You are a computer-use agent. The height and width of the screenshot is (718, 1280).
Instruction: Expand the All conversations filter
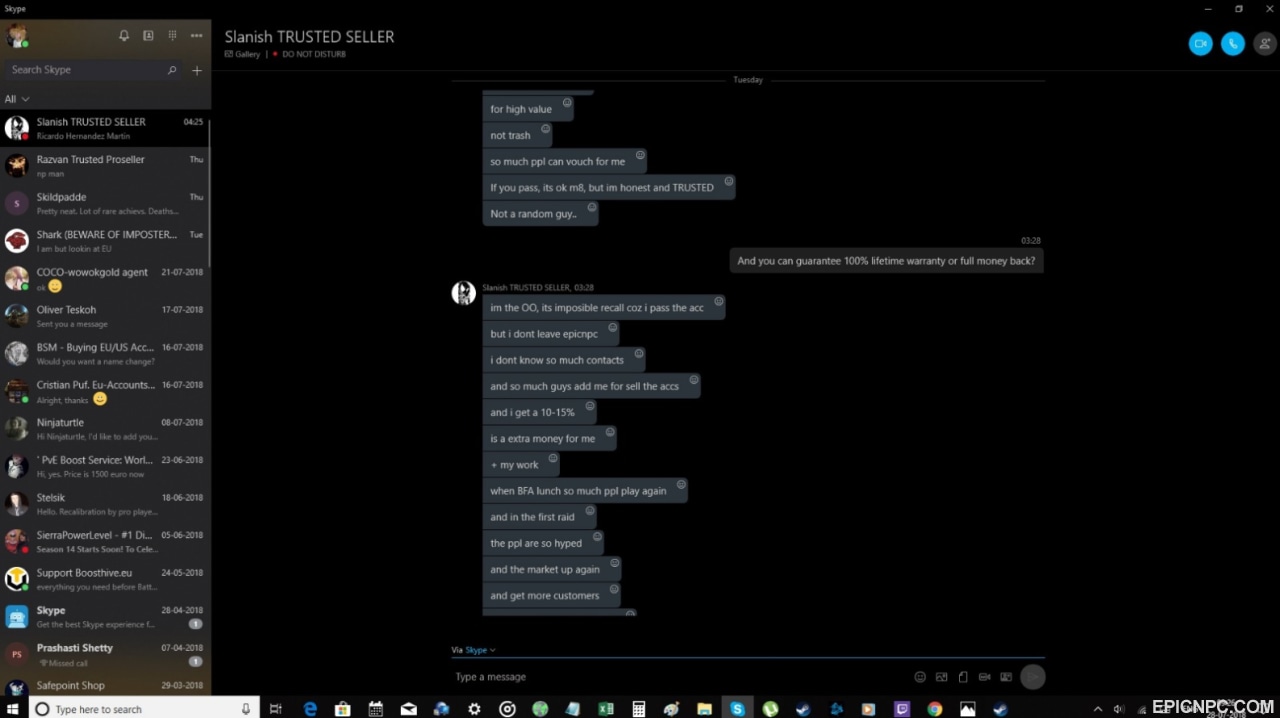(17, 99)
